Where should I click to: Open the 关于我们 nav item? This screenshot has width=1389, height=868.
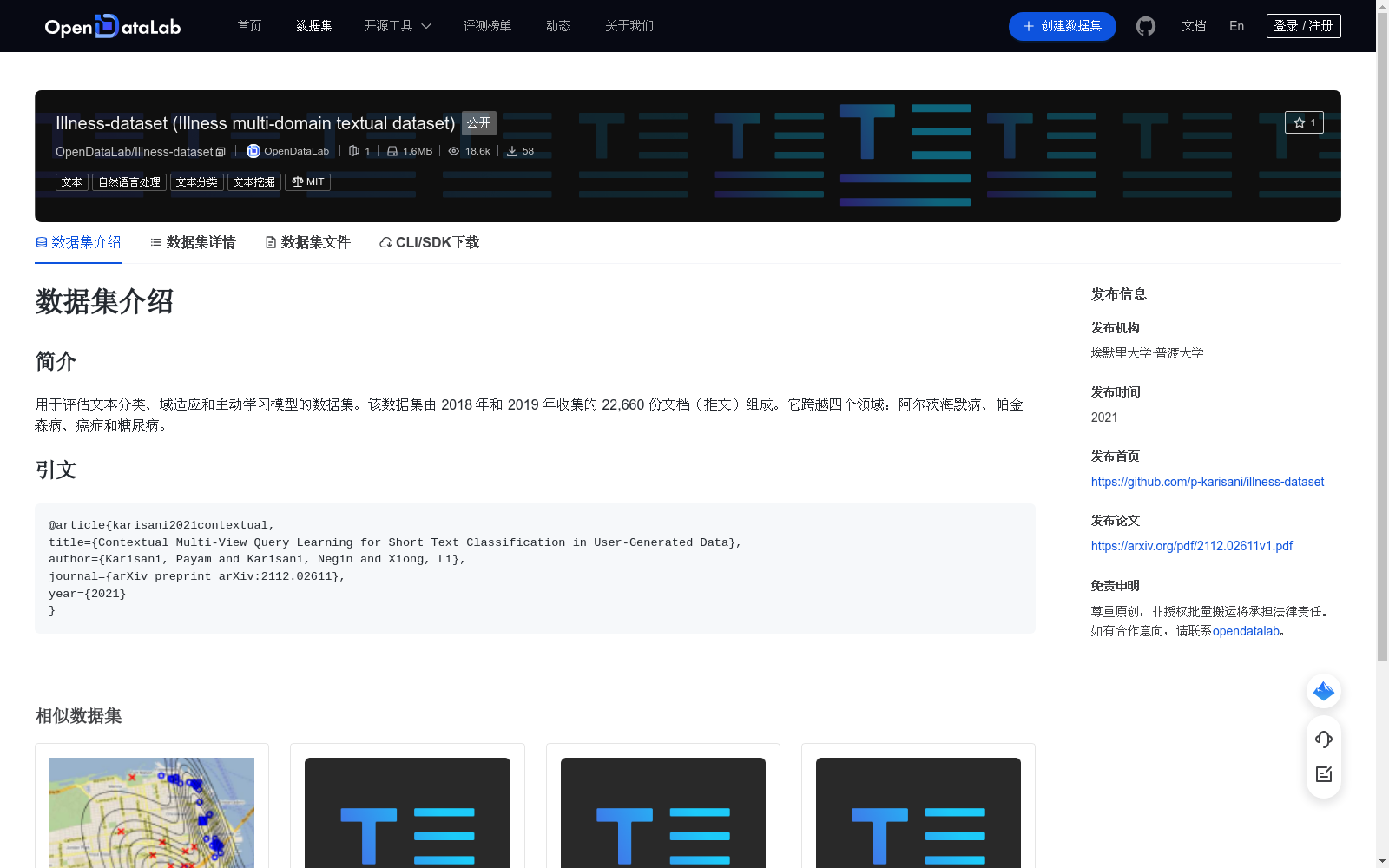pyautogui.click(x=629, y=26)
